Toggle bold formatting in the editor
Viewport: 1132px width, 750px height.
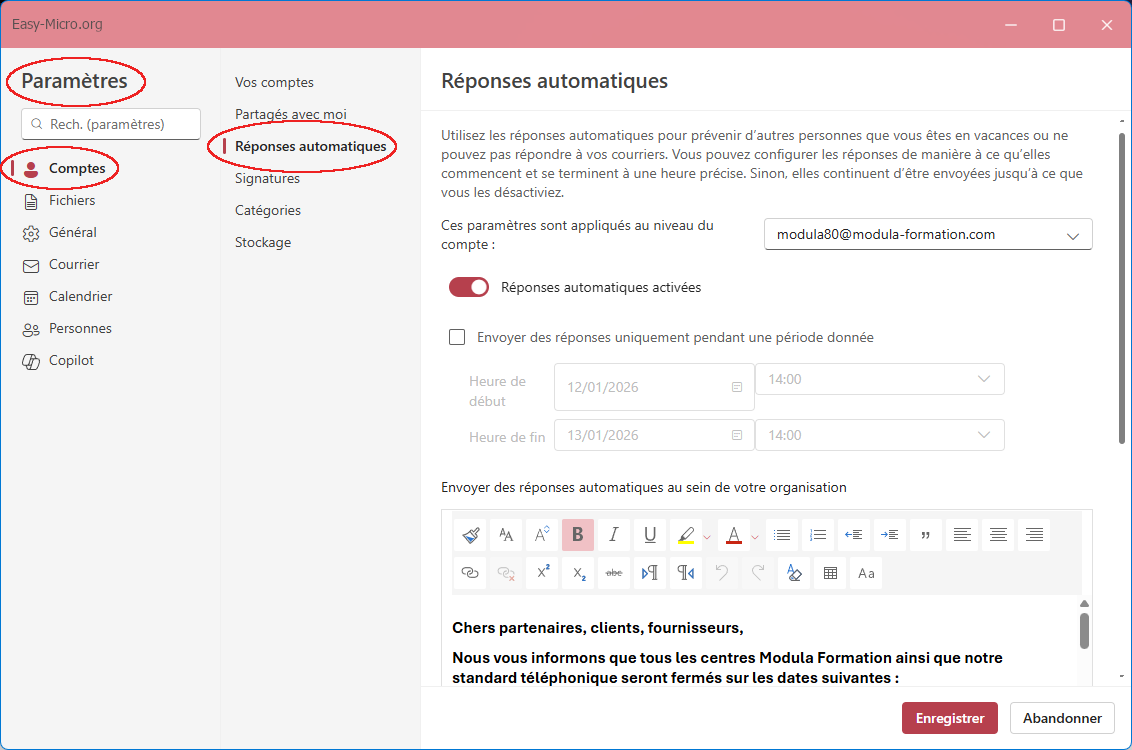pos(578,535)
